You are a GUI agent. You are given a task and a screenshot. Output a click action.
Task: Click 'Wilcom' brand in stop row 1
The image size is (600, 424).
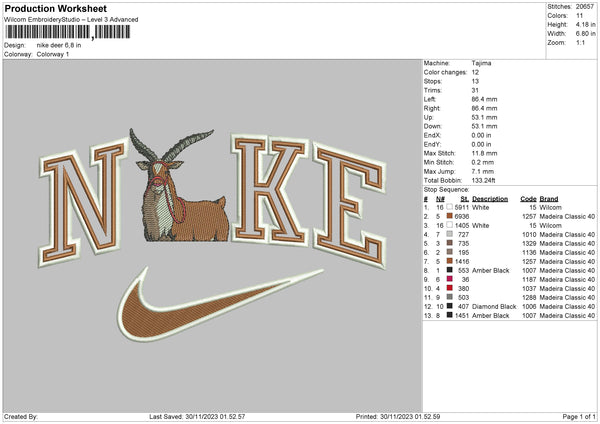550,207
